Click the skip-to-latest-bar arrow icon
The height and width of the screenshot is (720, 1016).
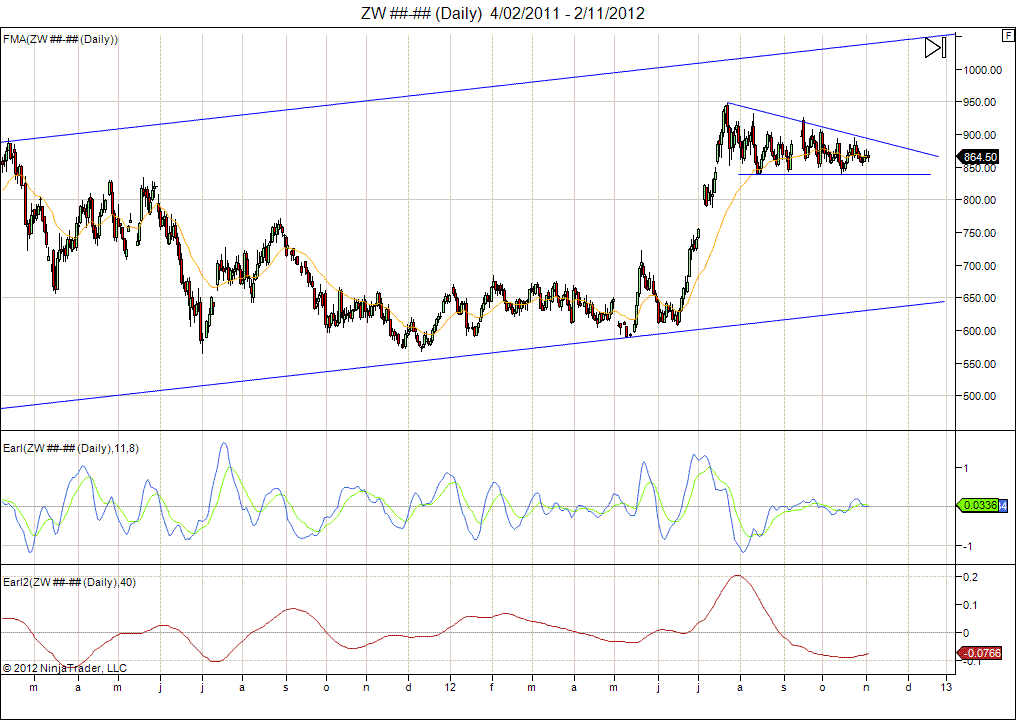[x=934, y=47]
